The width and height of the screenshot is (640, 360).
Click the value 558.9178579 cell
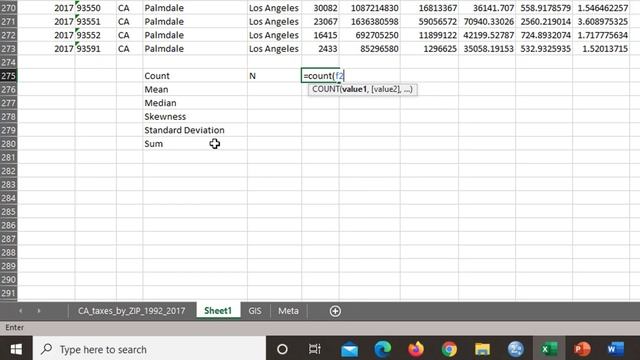[x=544, y=8]
